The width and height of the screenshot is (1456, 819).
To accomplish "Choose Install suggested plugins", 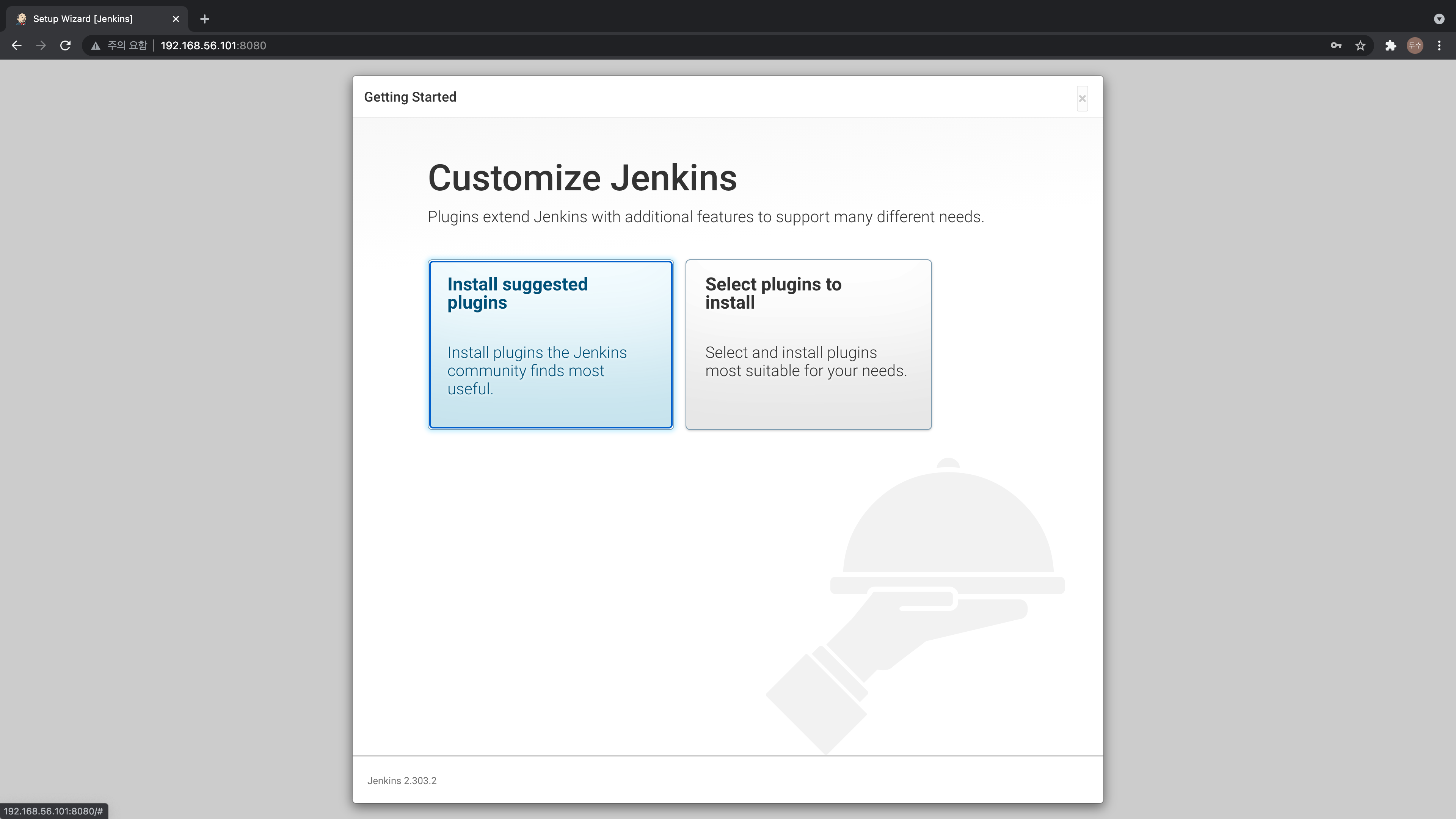I will click(x=550, y=344).
